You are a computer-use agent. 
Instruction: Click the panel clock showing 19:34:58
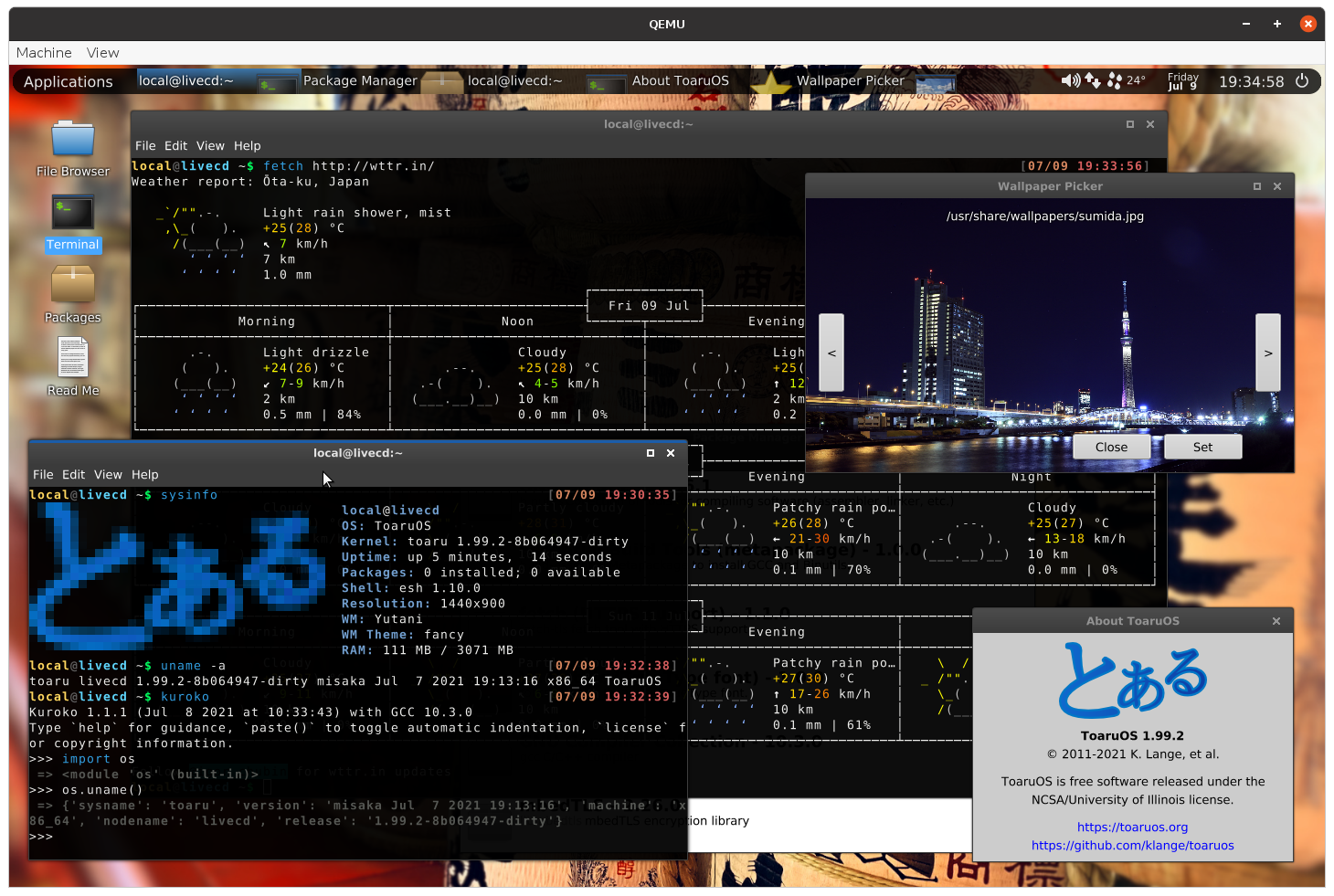point(1252,81)
